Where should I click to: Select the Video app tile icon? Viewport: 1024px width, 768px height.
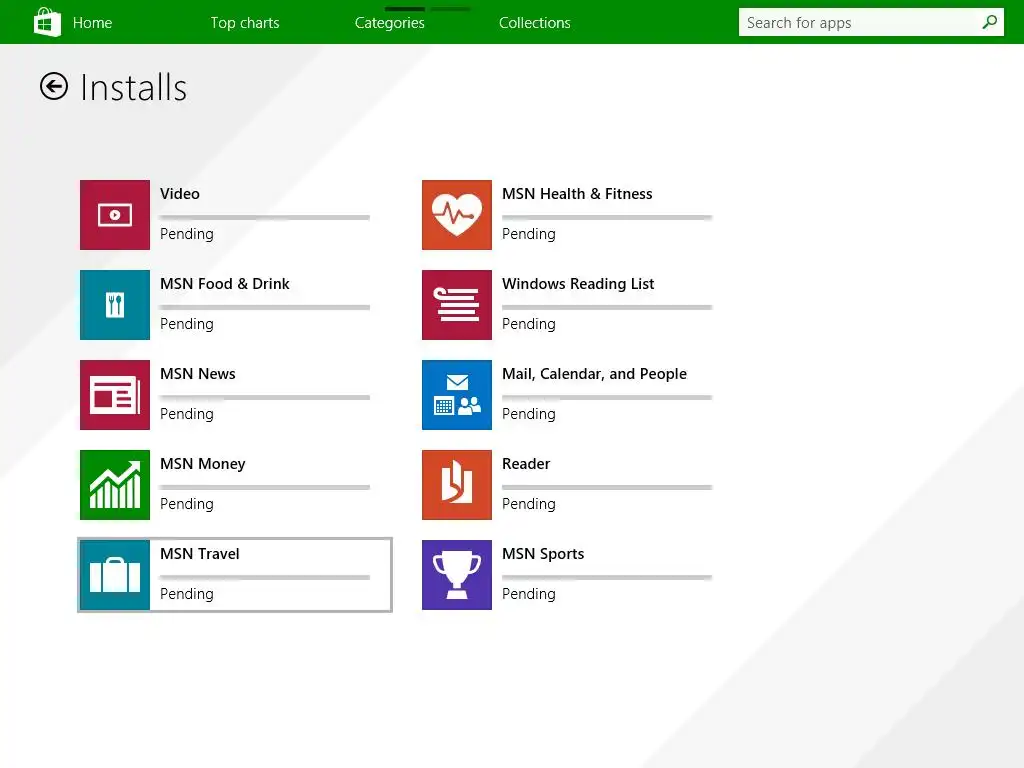[x=115, y=215]
